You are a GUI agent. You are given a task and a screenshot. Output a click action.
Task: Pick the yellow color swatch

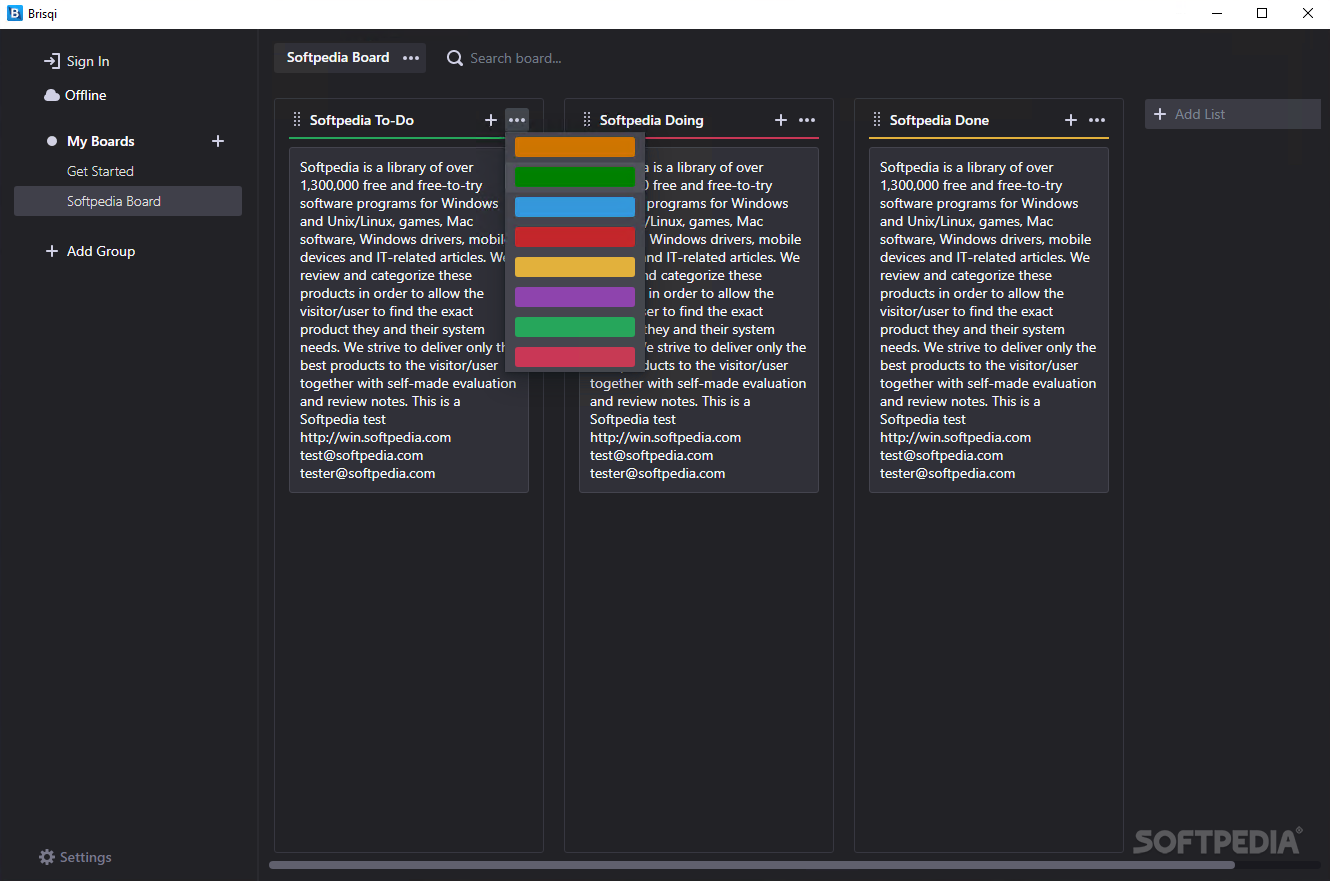tap(575, 267)
